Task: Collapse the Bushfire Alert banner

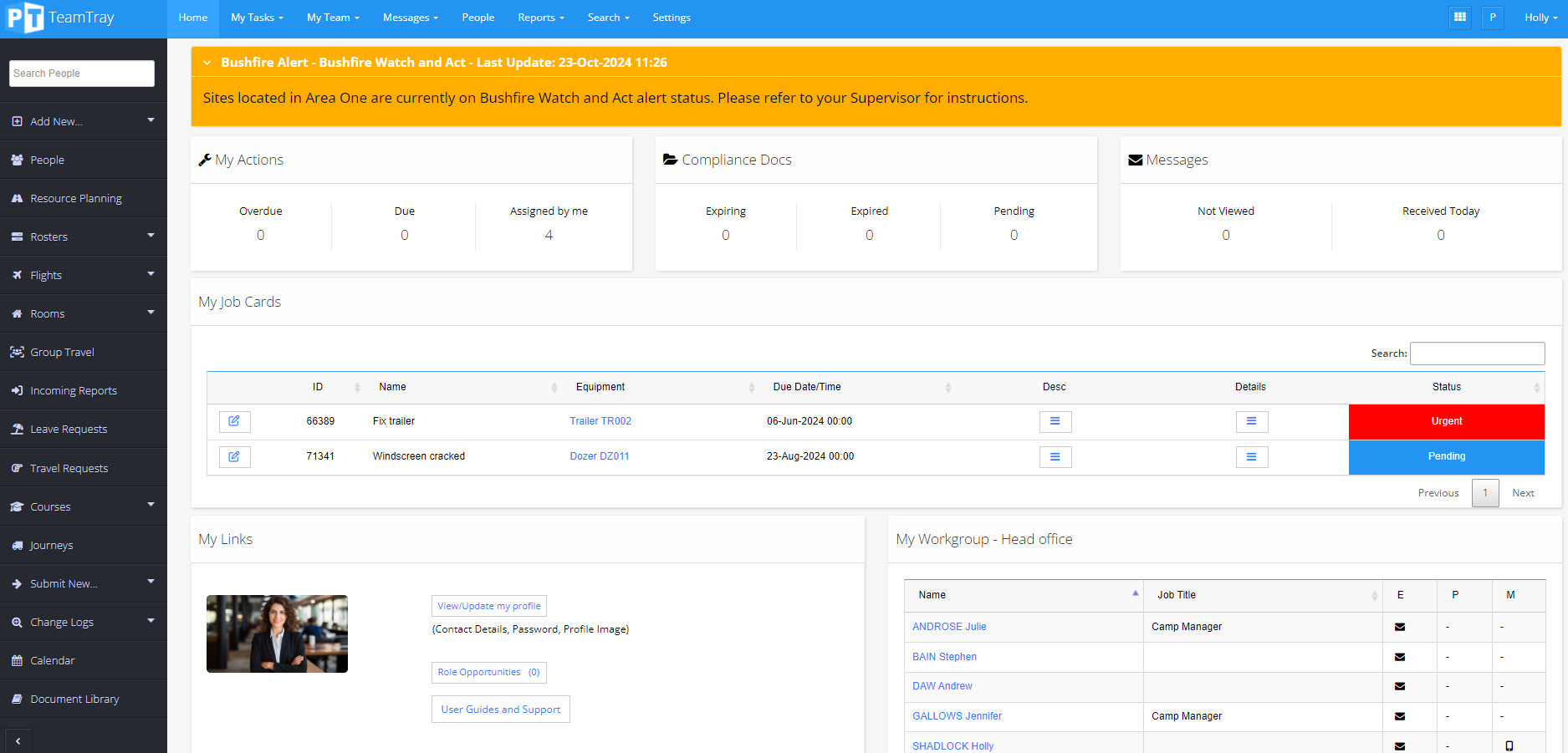Action: [207, 62]
